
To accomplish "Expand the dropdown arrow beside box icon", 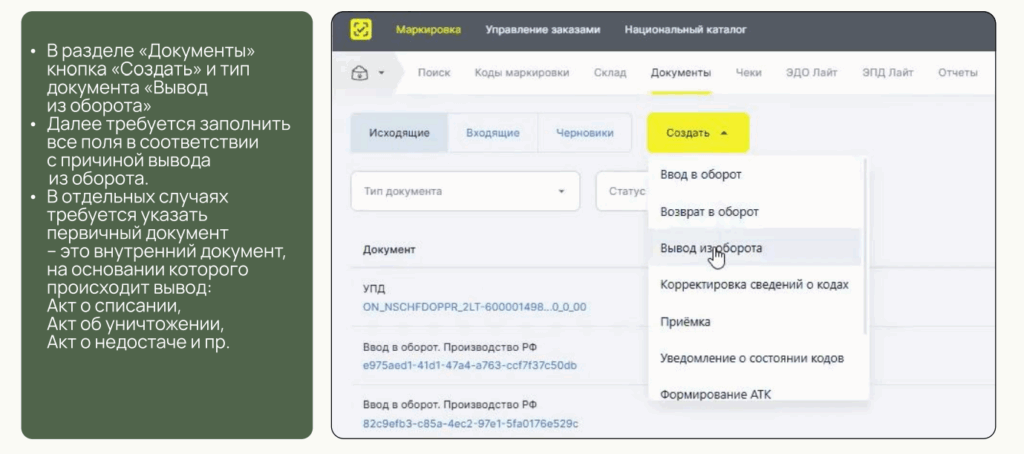I will pos(381,73).
